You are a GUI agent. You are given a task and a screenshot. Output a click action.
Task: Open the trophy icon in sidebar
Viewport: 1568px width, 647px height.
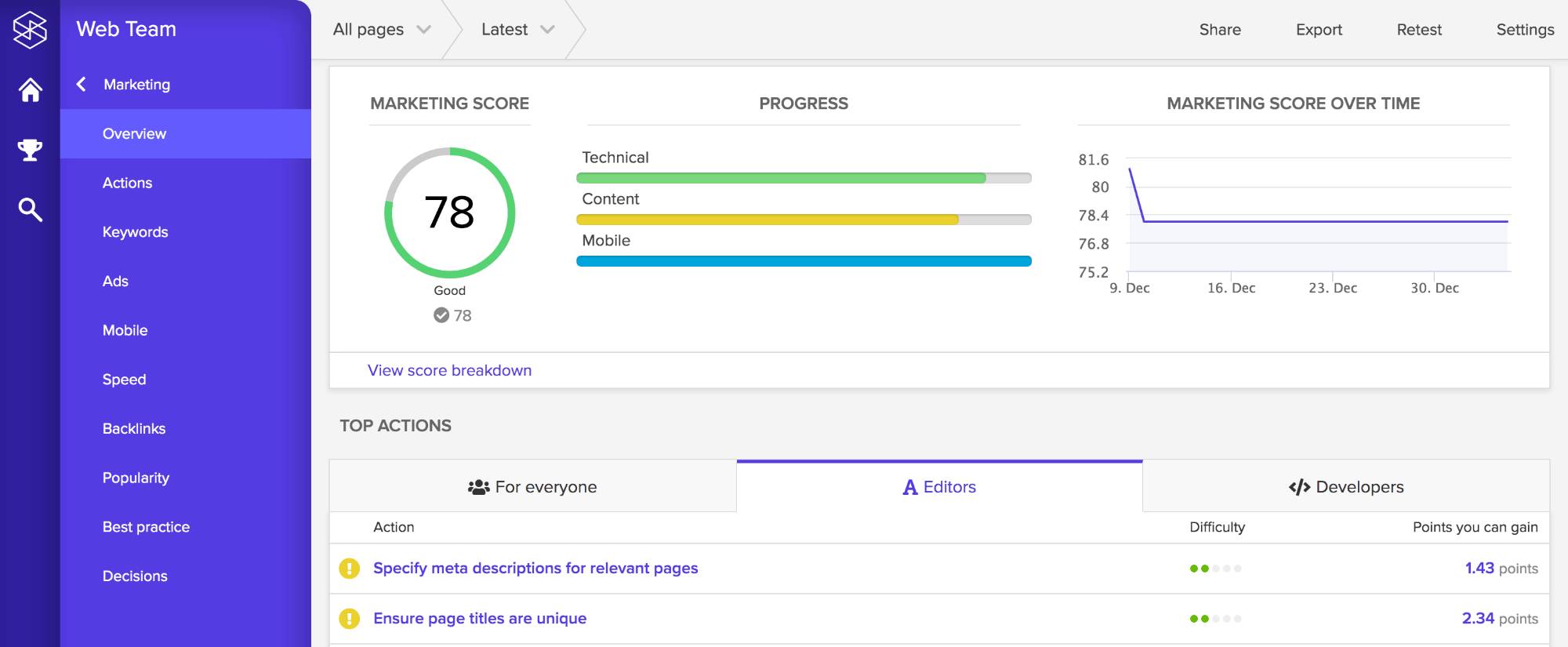pos(30,150)
